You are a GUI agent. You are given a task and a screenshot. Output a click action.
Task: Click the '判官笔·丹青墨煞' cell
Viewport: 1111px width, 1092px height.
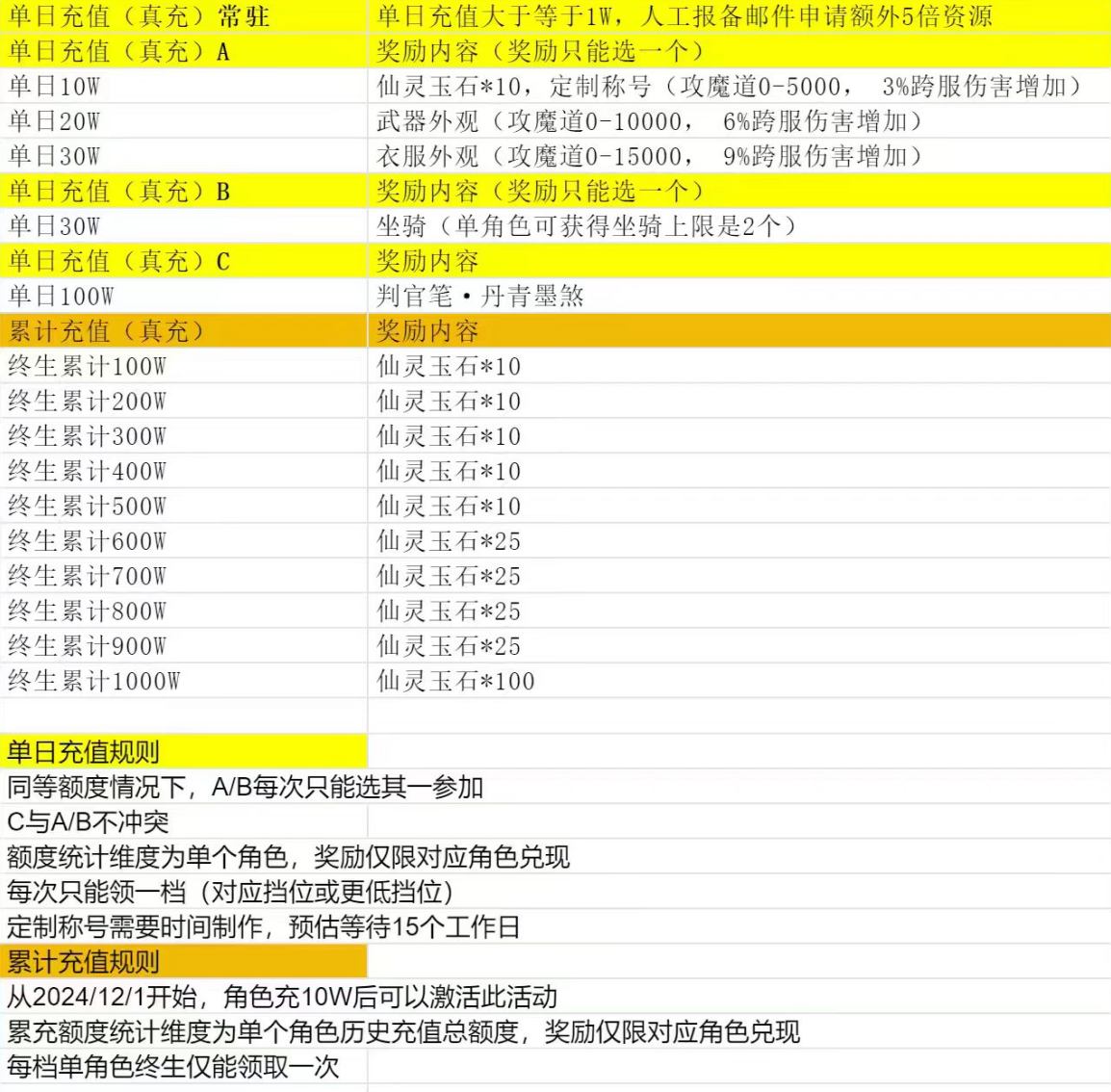click(480, 297)
